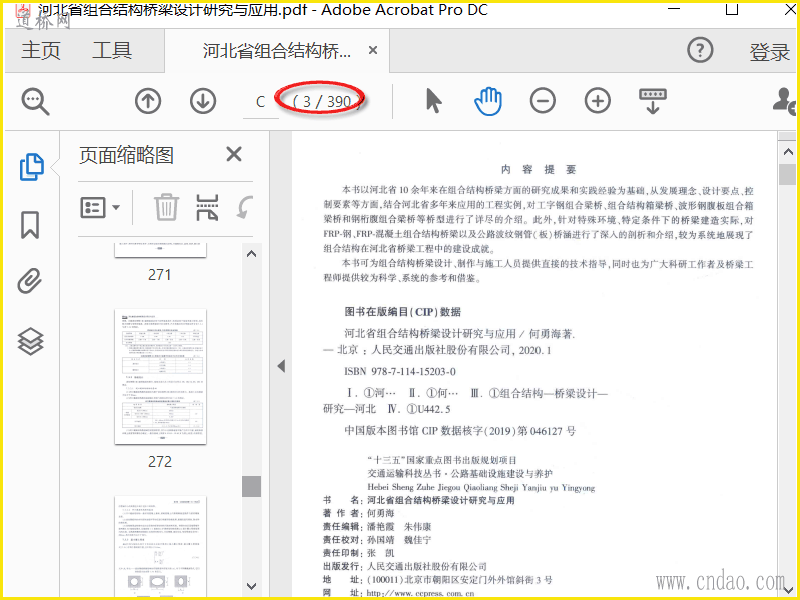800x600 pixels.
Task: Click thumbnail panel scroll down arrow
Action: [252, 586]
